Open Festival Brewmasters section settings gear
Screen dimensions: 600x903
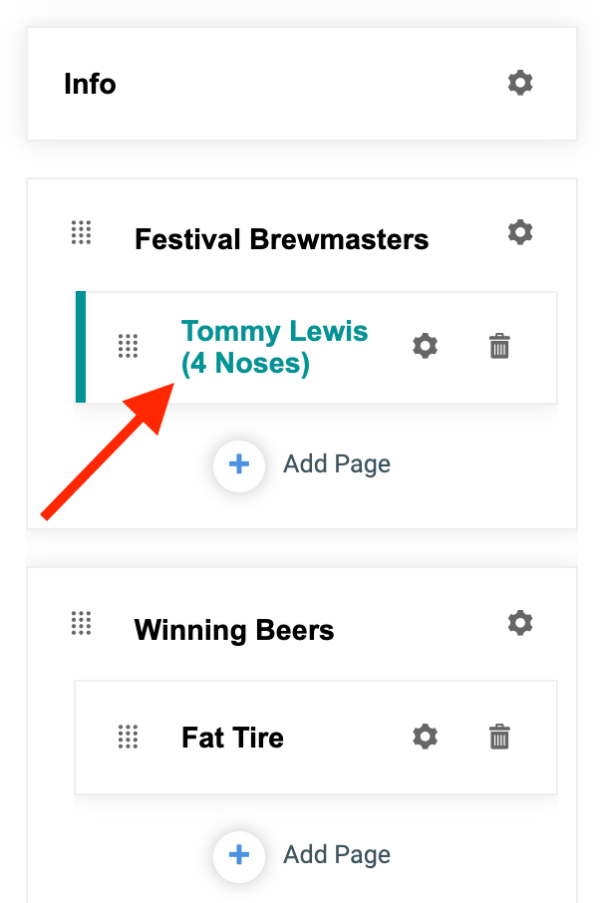(x=520, y=232)
